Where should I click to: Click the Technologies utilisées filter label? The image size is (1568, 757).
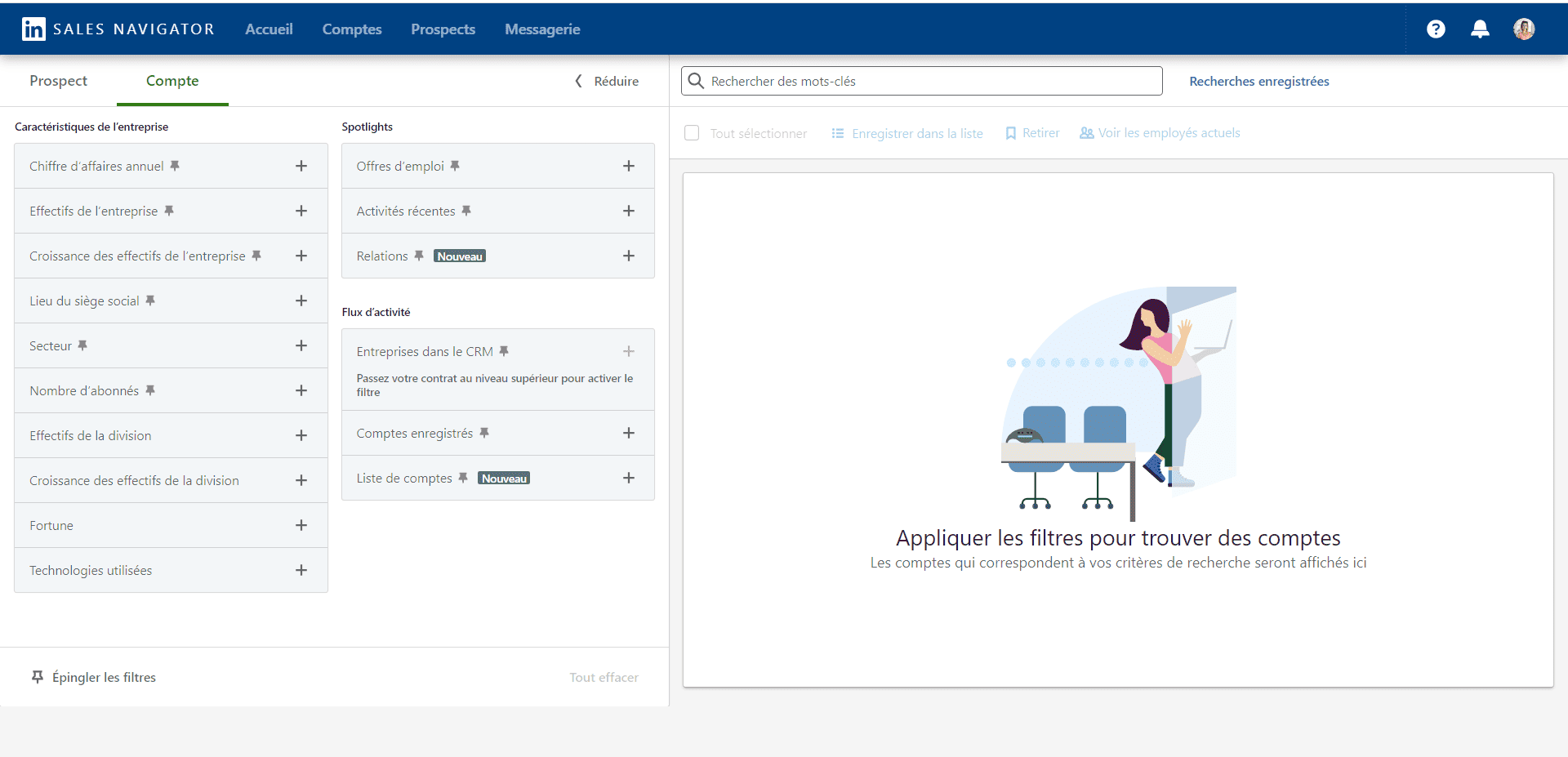tap(91, 570)
